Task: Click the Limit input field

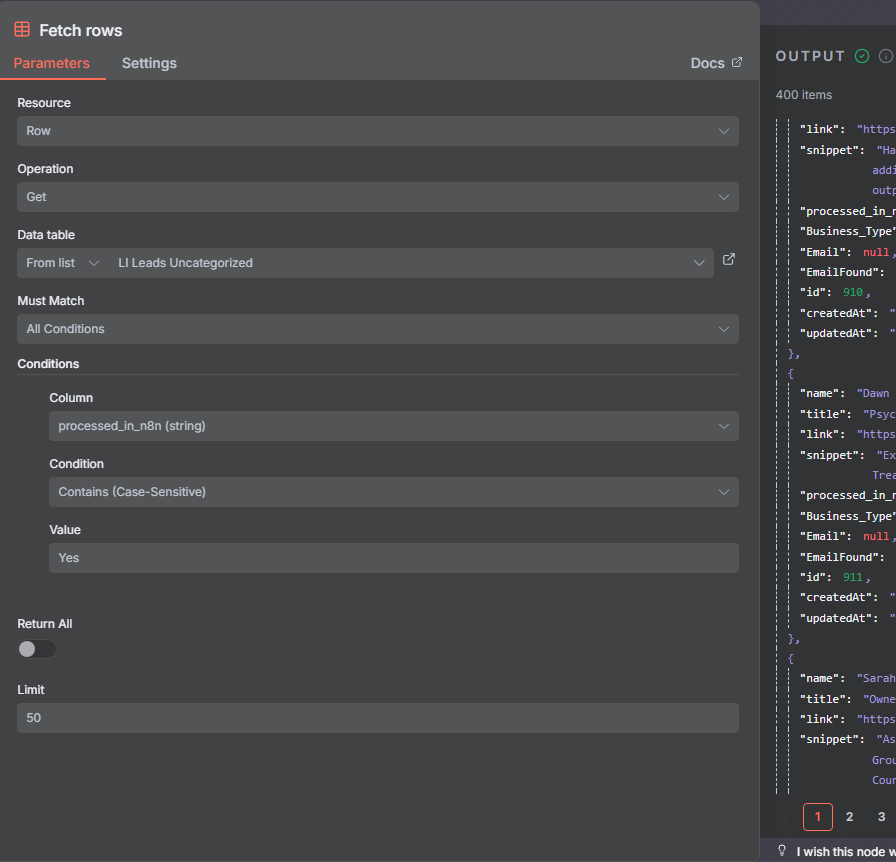Action: click(378, 718)
